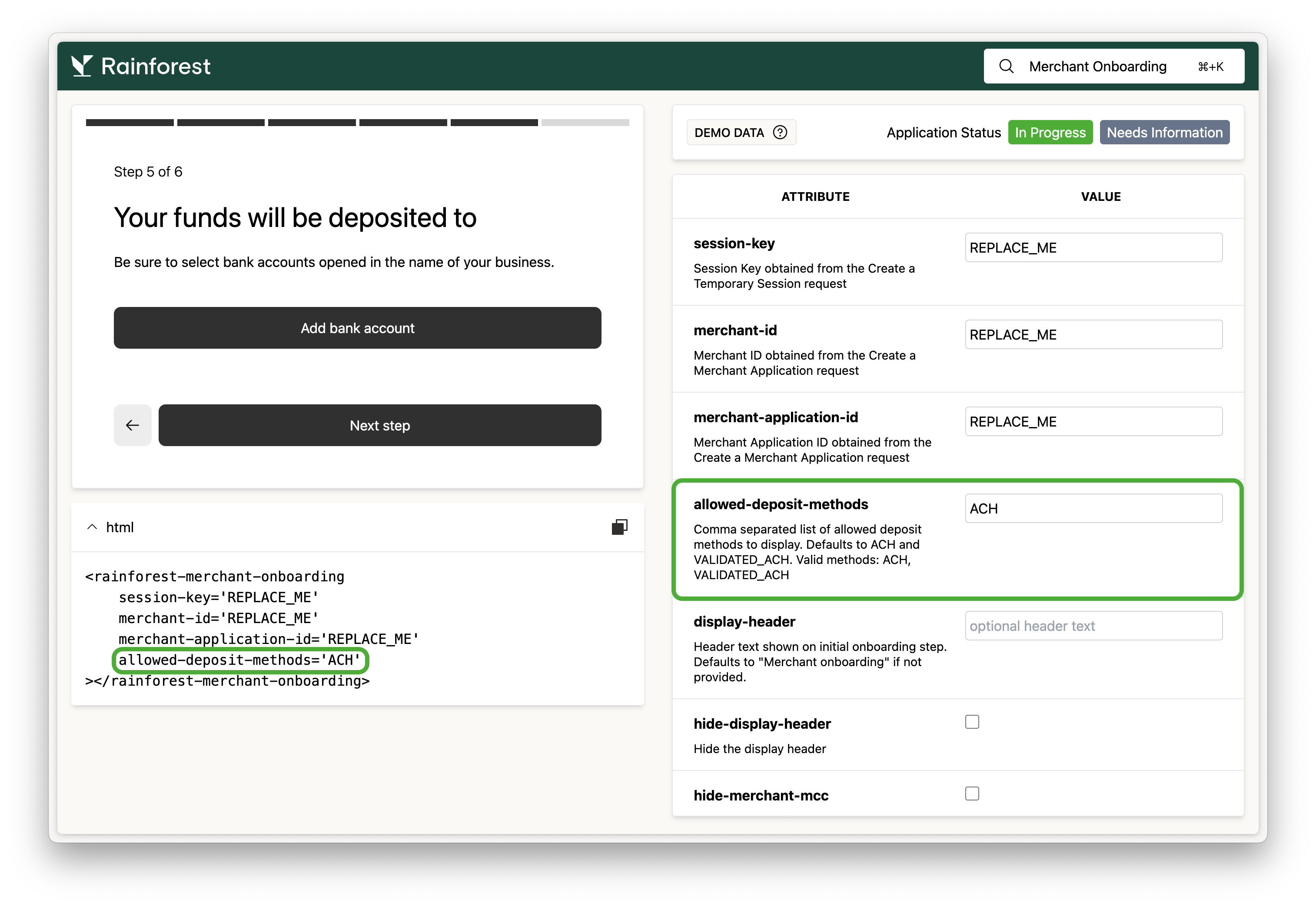The width and height of the screenshot is (1316, 907).
Task: Edit the merchant-application-id value field
Action: coord(1093,422)
